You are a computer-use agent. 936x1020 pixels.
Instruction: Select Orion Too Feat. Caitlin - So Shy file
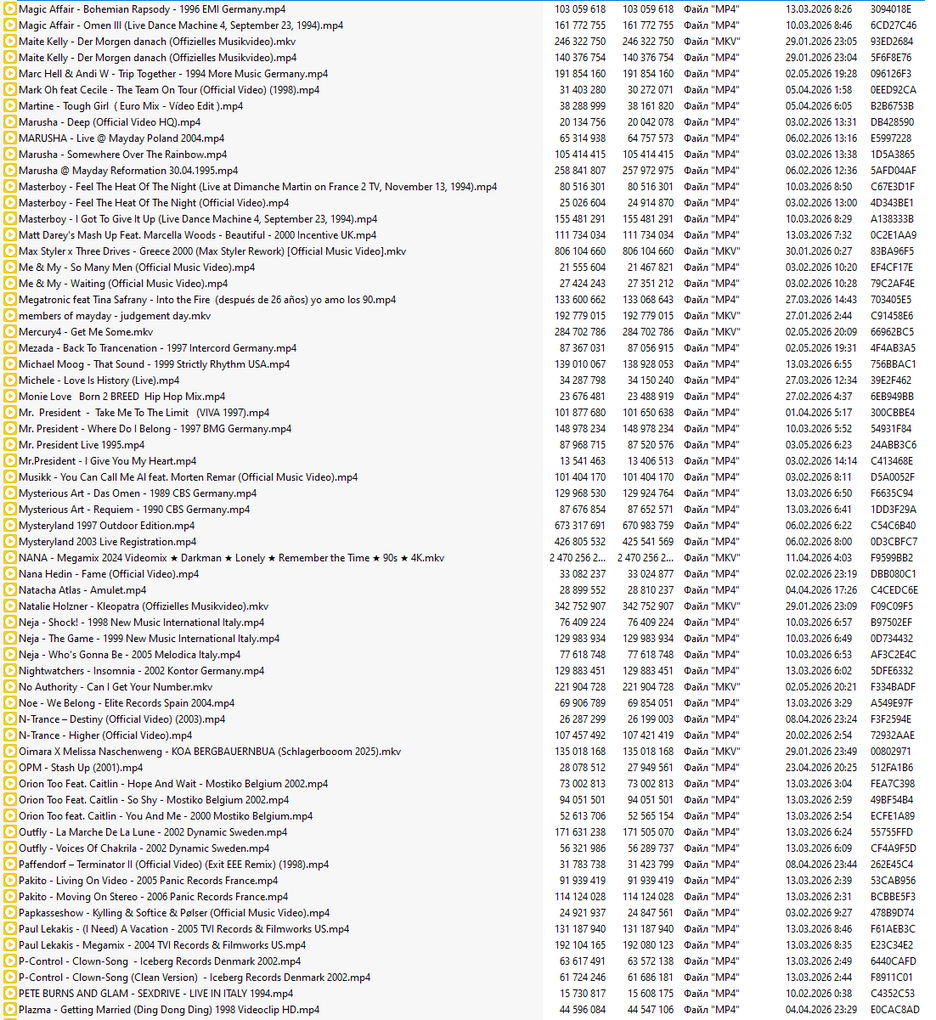pyautogui.click(x=154, y=800)
